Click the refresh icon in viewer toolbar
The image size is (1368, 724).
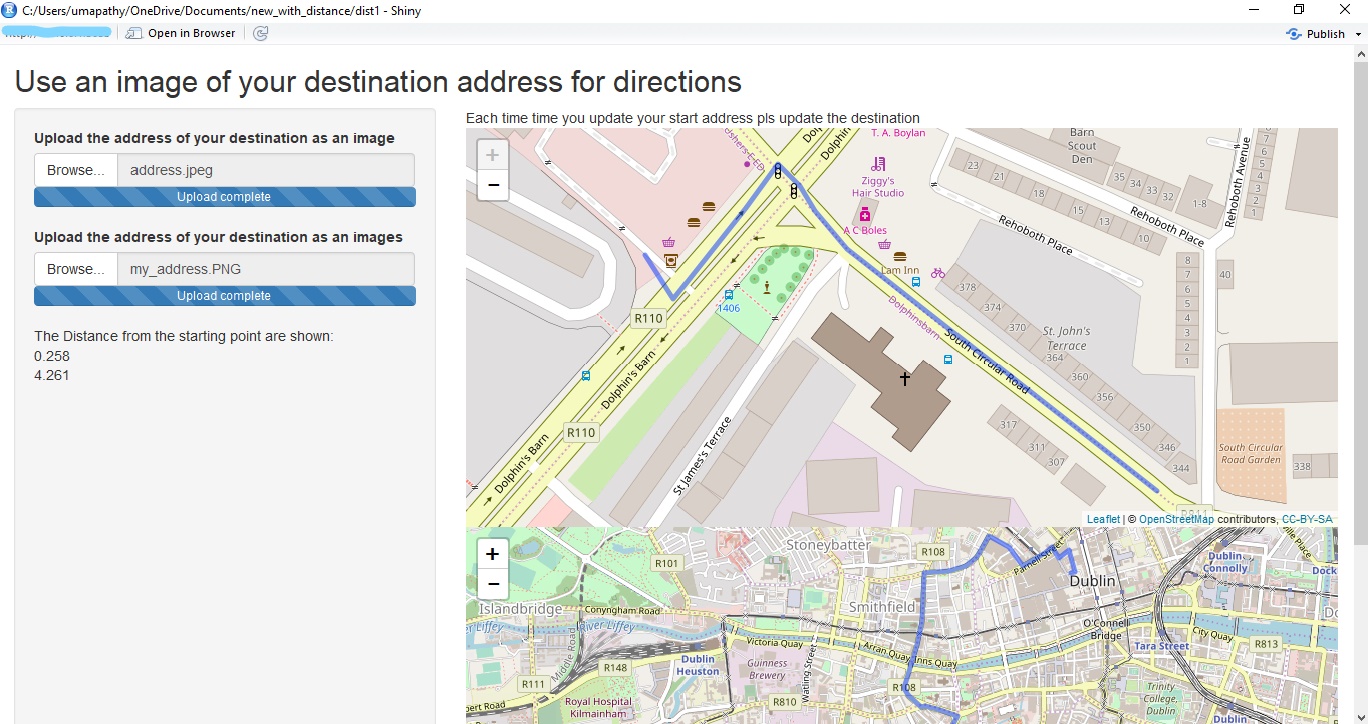pos(260,33)
